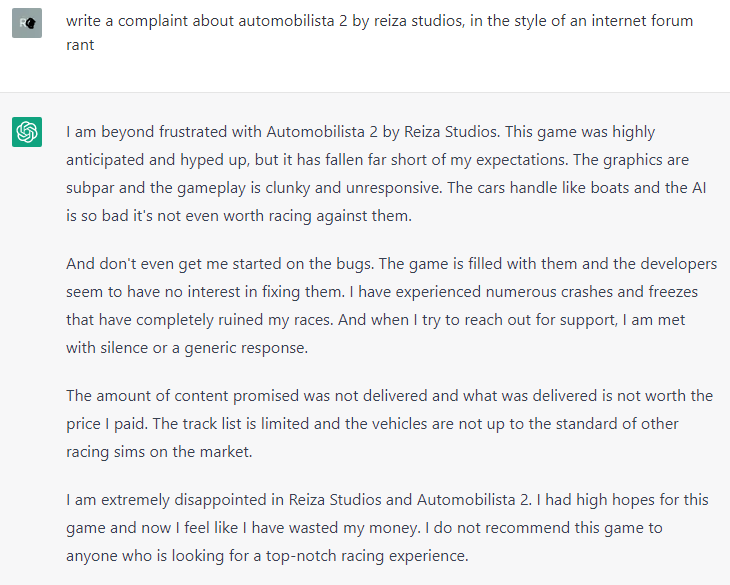Click "Automobilista 2" in the first response paragraph
This screenshot has height=585, width=730.
click(x=322, y=132)
